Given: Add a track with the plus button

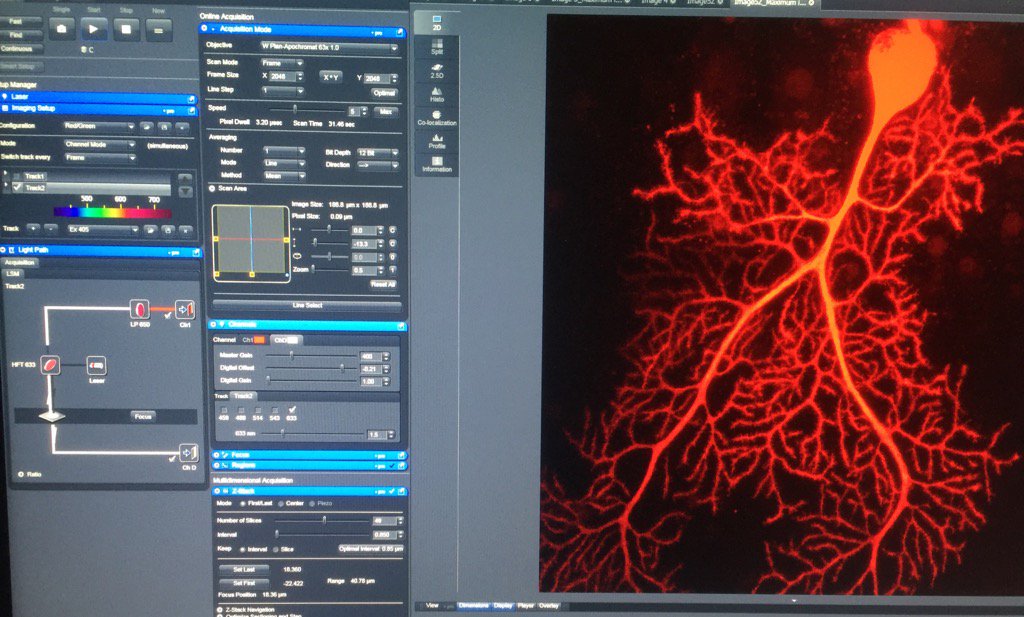Looking at the screenshot, I should pos(33,229).
